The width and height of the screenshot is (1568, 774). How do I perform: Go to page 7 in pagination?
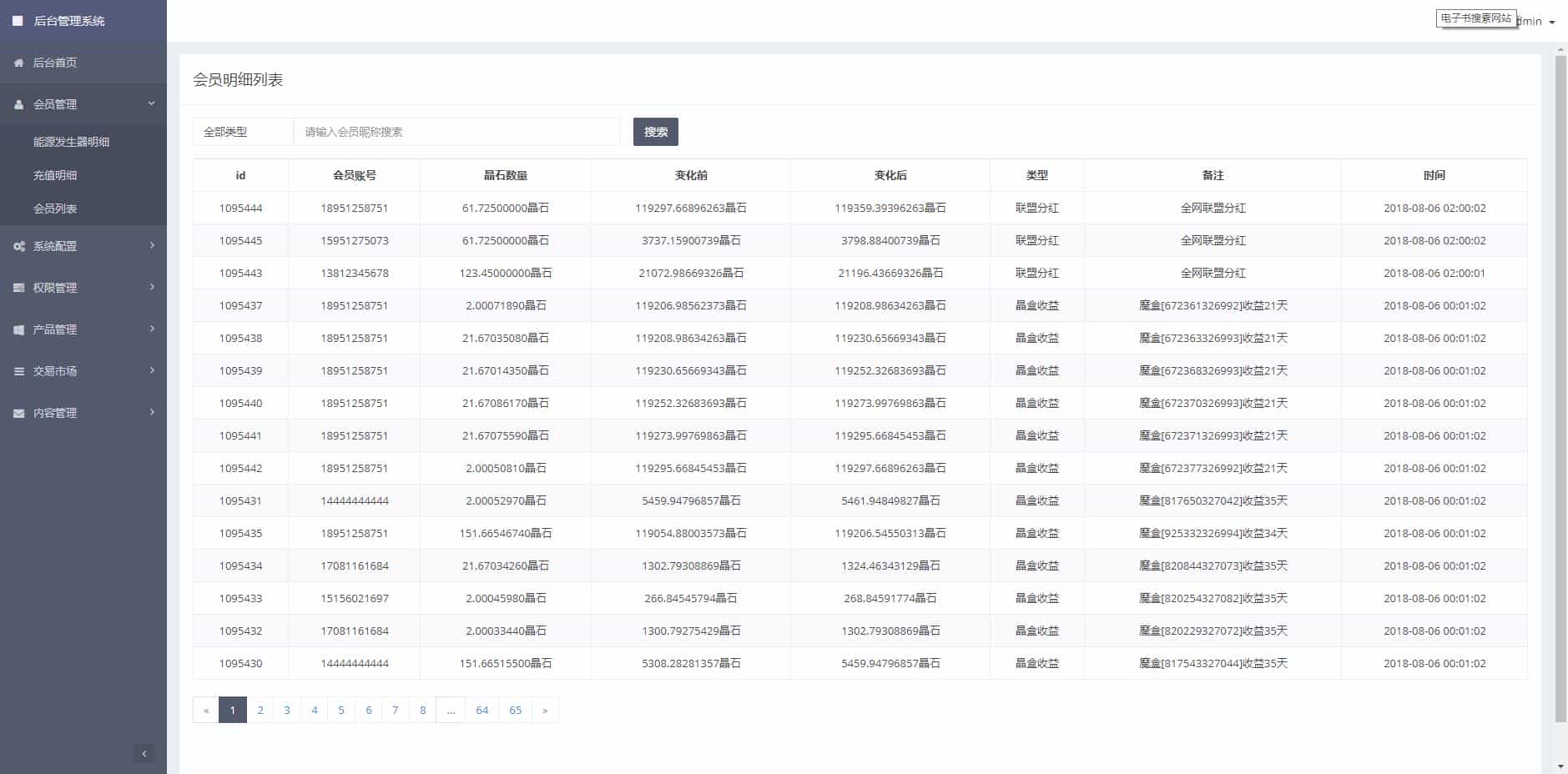pyautogui.click(x=396, y=710)
